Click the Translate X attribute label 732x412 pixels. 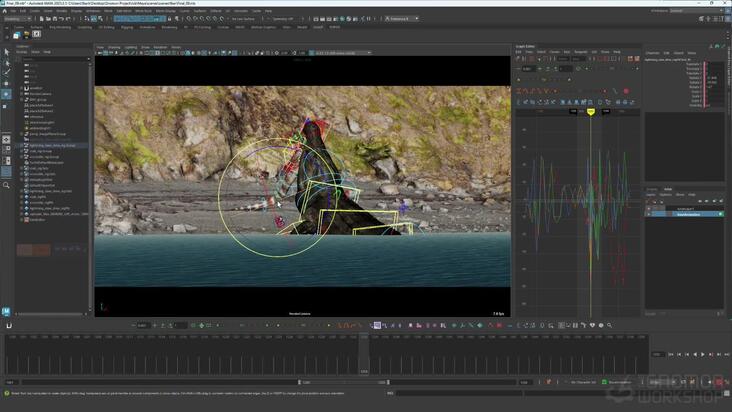pyautogui.click(x=693, y=64)
